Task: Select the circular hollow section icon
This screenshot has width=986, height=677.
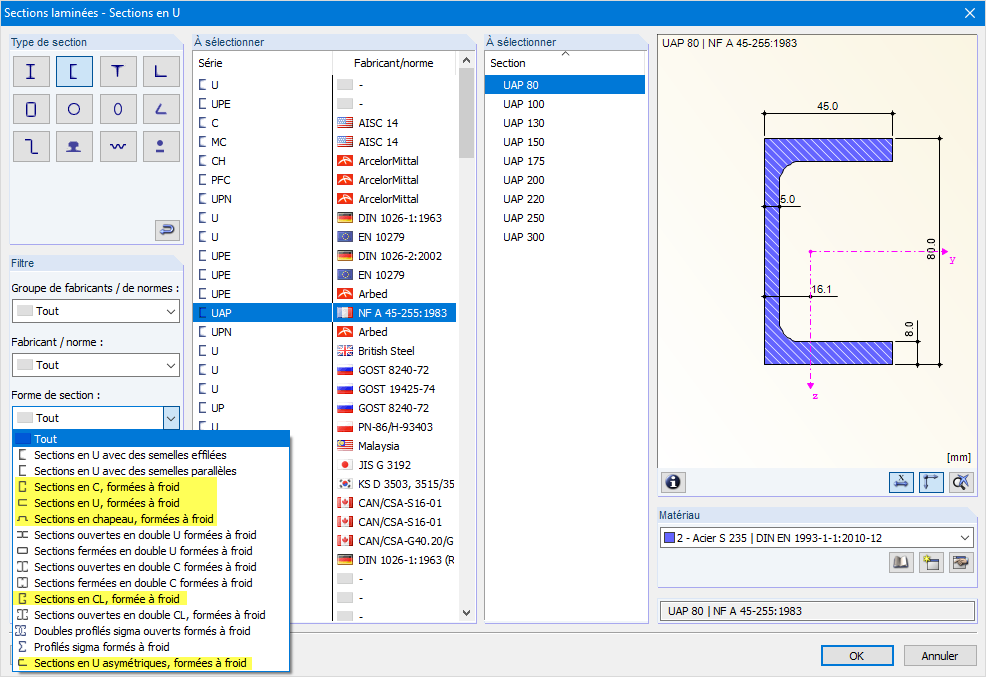Action: 74,109
